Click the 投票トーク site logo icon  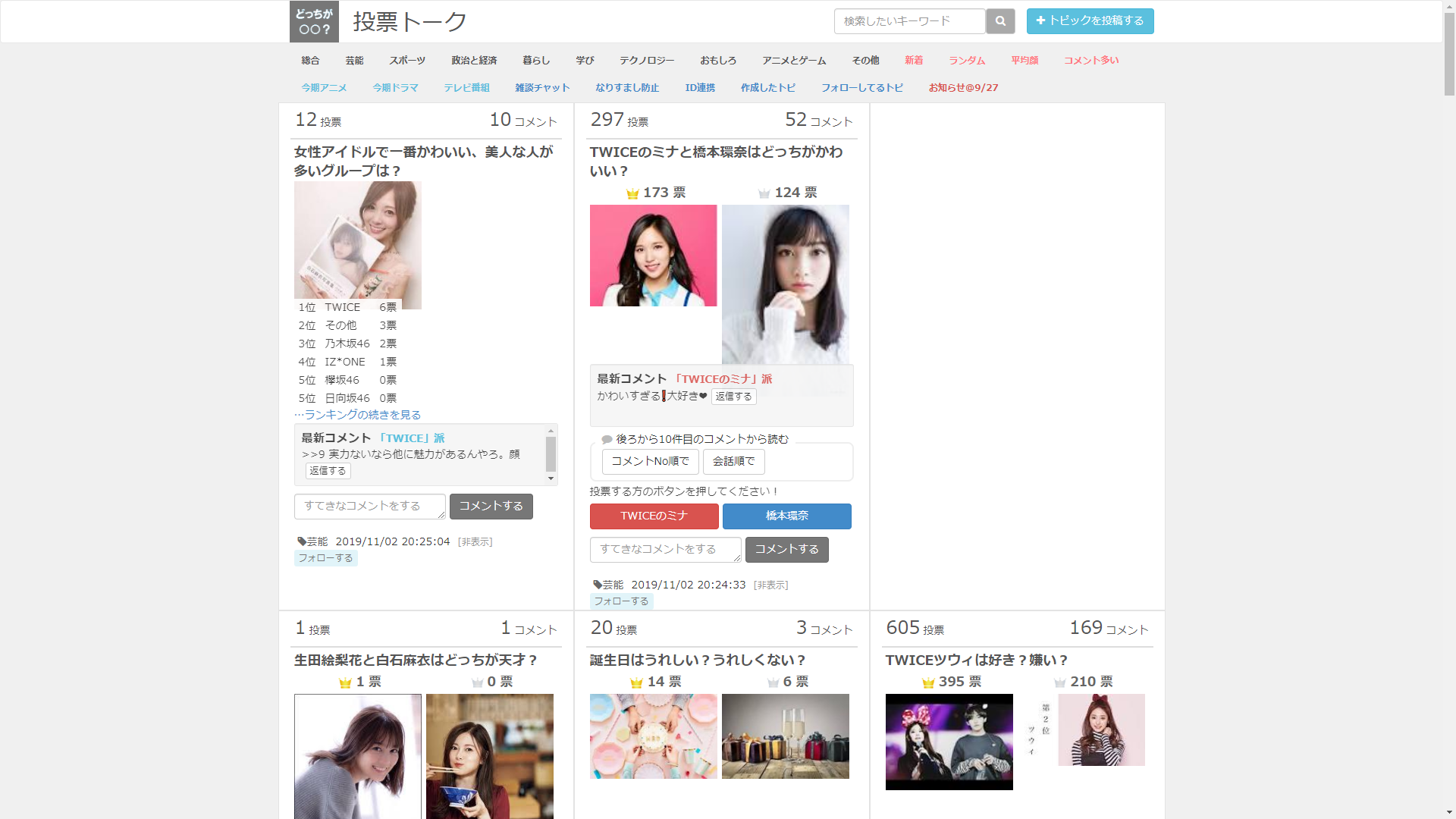click(x=314, y=21)
